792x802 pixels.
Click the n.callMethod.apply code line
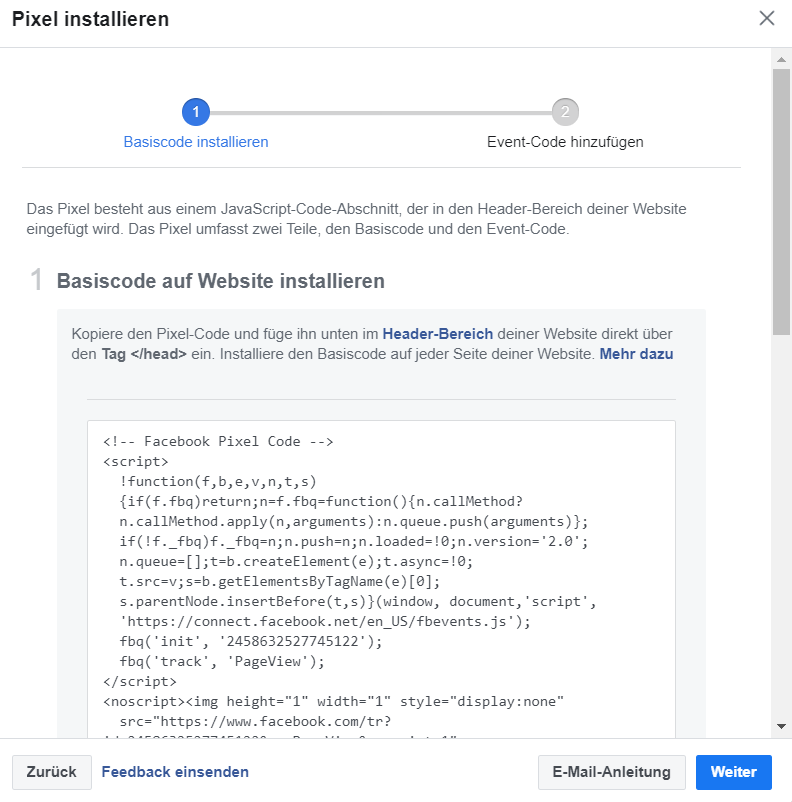click(x=354, y=522)
